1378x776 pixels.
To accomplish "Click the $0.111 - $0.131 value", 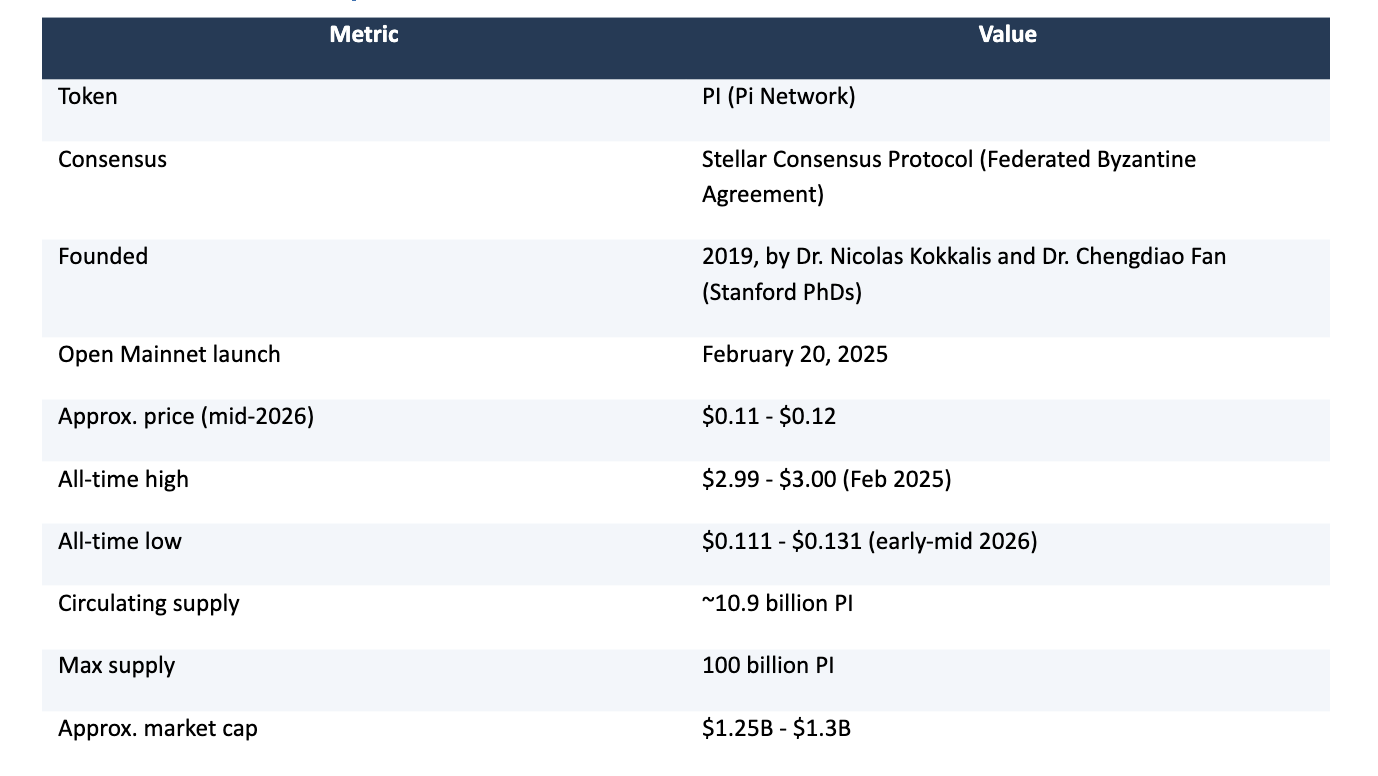I will (782, 541).
